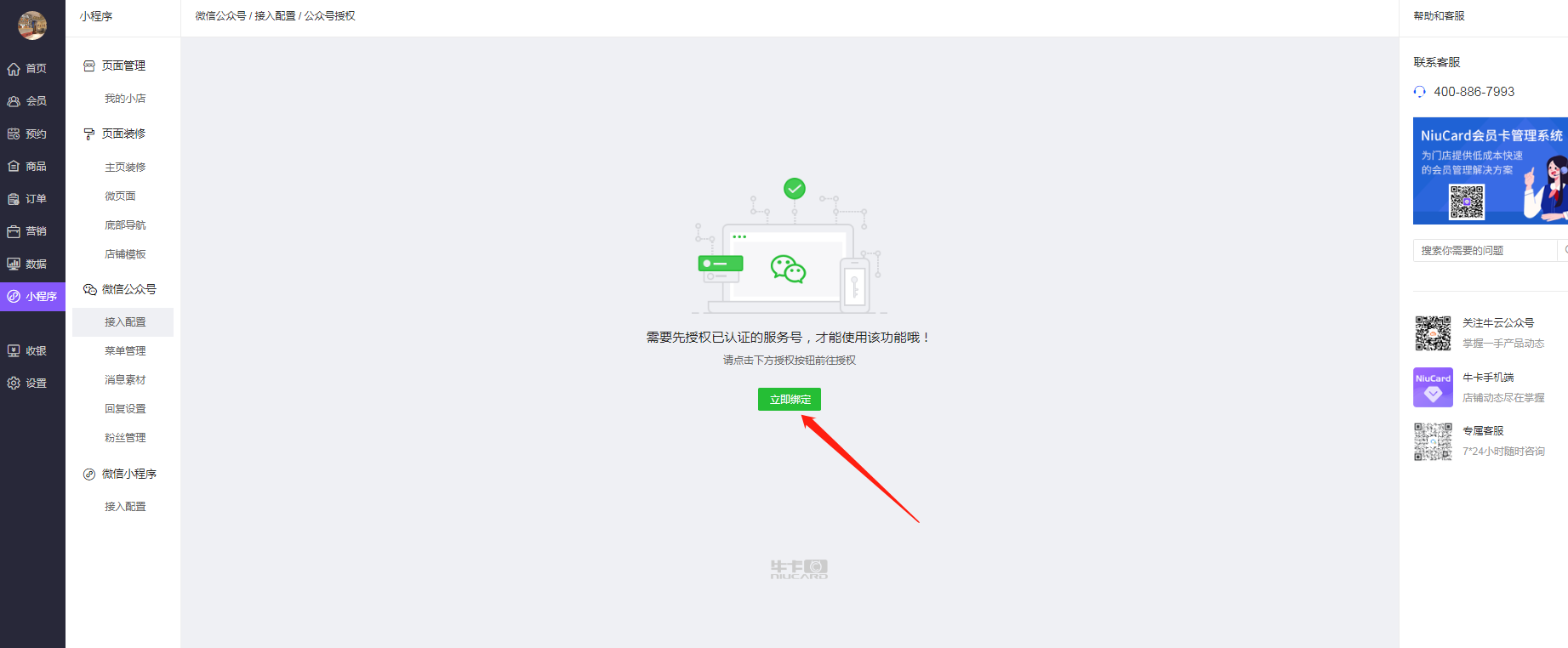Click the user avatar at top-left

(x=32, y=26)
